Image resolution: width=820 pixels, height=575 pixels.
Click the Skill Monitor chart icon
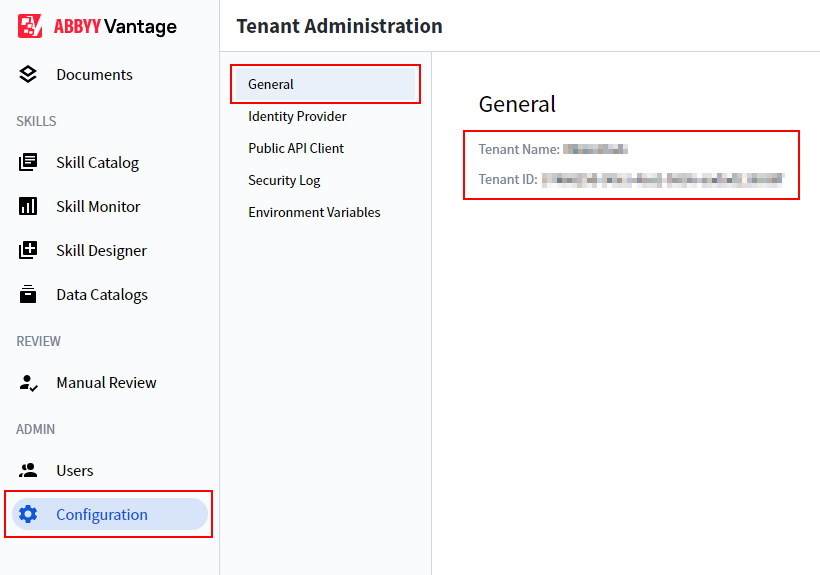[x=28, y=206]
